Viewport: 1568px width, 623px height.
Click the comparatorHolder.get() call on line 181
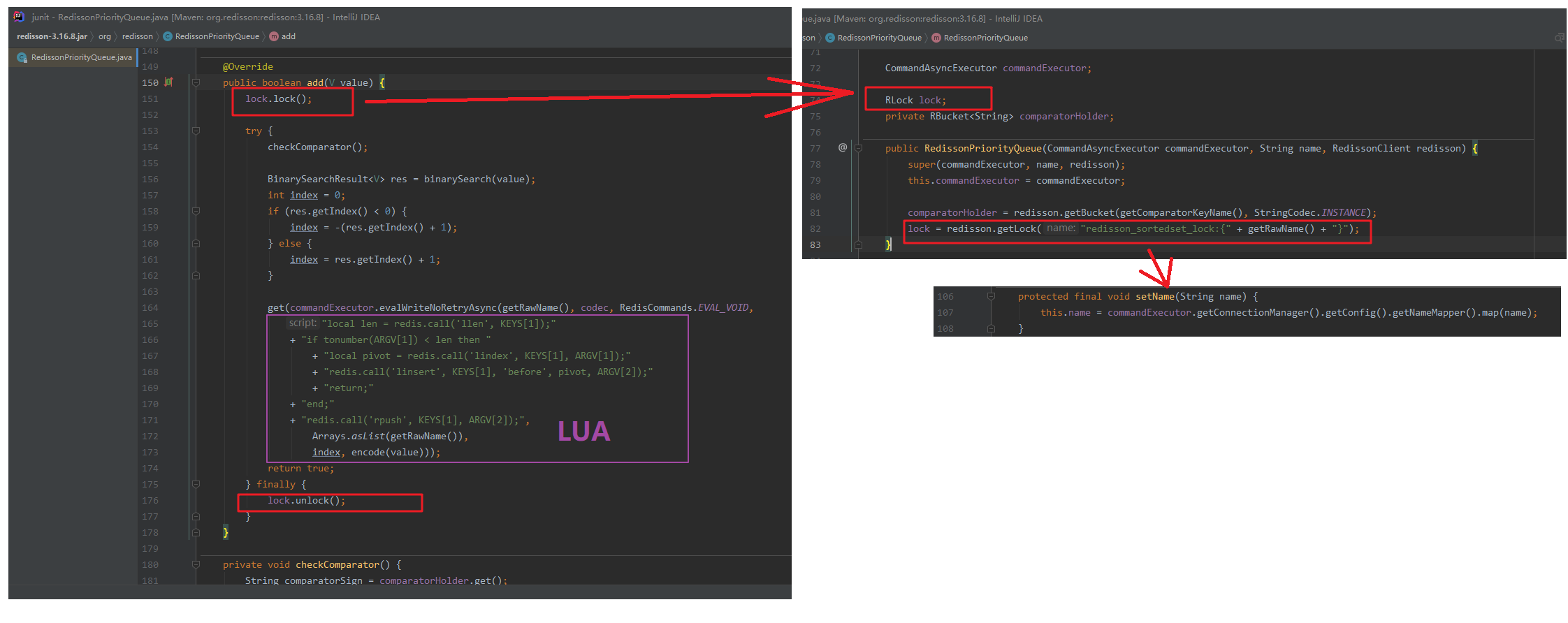443,580
